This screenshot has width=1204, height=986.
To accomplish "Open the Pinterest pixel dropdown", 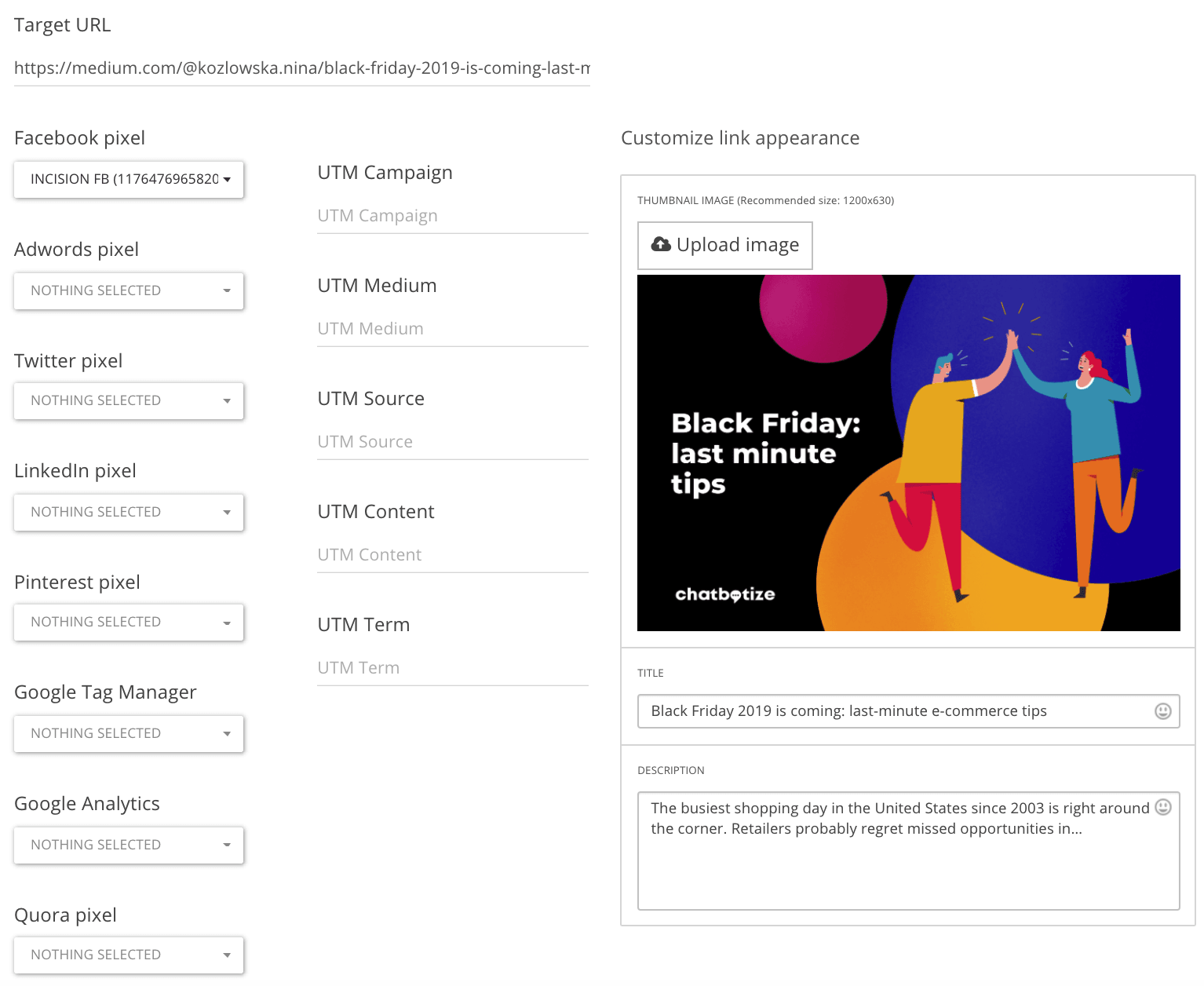I will tap(130, 623).
